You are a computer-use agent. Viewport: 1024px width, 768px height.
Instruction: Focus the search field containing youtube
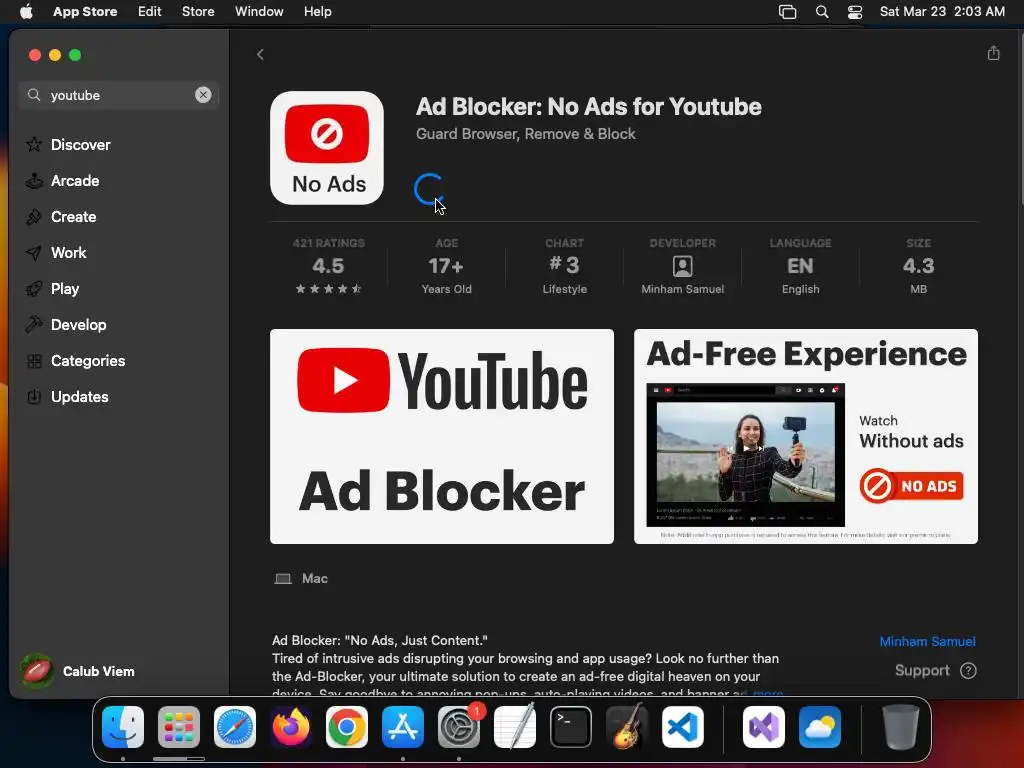pyautogui.click(x=118, y=95)
